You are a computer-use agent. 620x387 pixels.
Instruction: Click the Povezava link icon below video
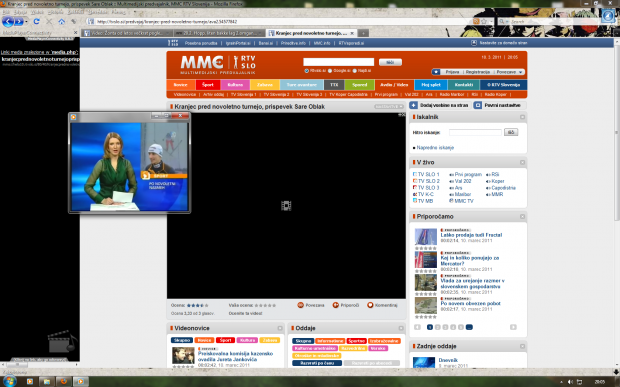[301, 305]
